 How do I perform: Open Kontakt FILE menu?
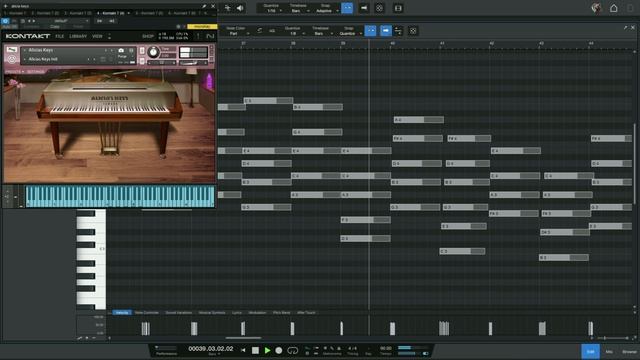pyautogui.click(x=60, y=36)
